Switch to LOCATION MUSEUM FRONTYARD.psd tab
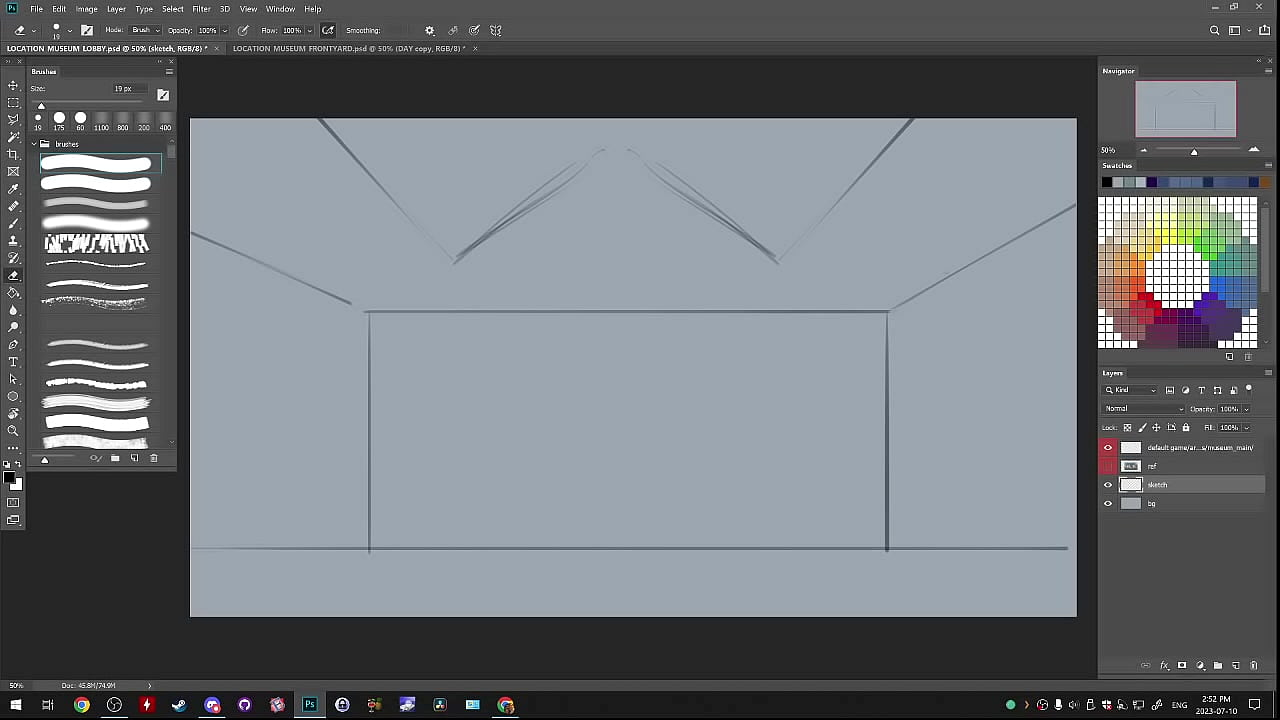This screenshot has width=1280, height=720. click(x=349, y=48)
